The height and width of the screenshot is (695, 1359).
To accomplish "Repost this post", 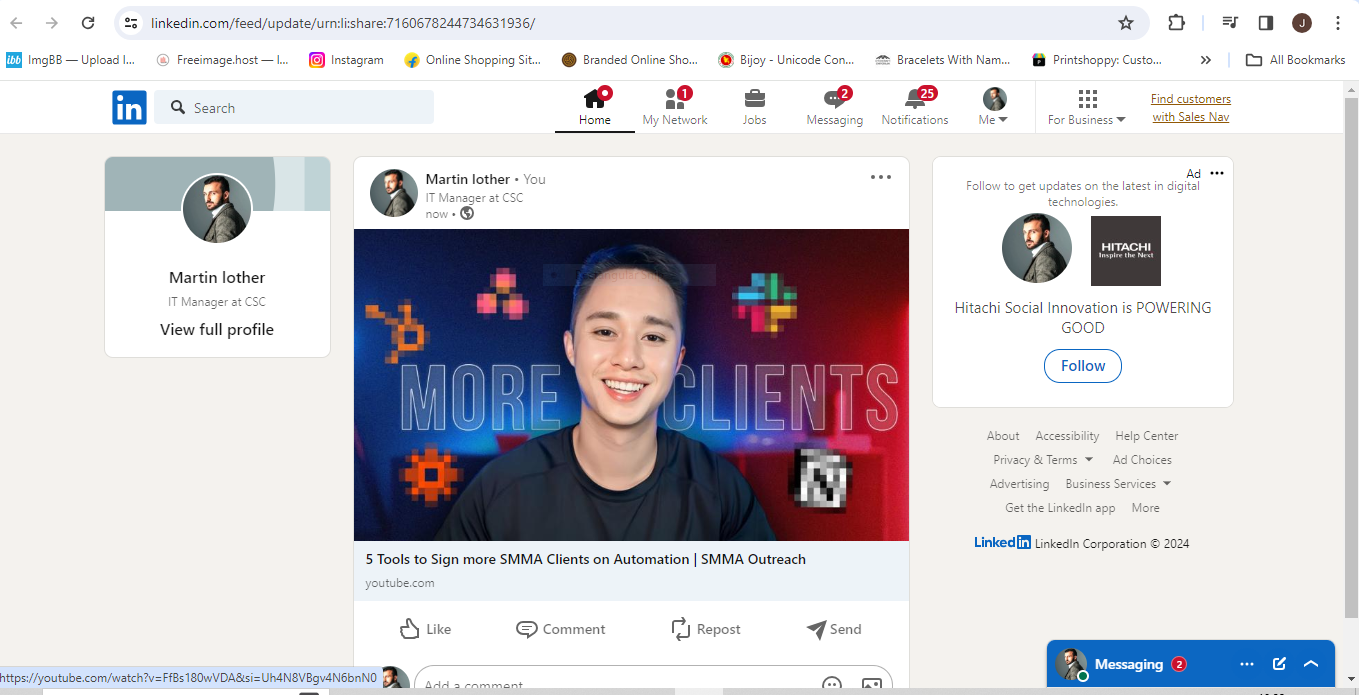I will pos(705,629).
